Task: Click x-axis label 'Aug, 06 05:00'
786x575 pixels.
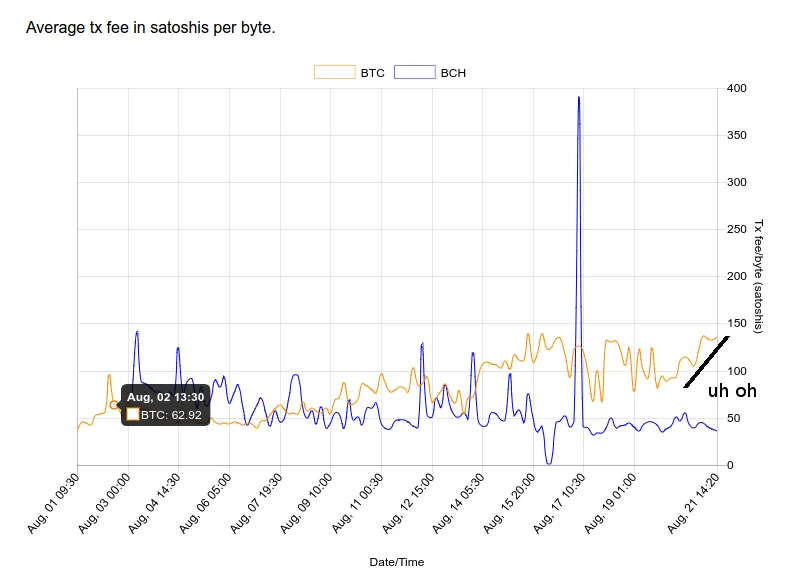Action: pyautogui.click(x=205, y=503)
